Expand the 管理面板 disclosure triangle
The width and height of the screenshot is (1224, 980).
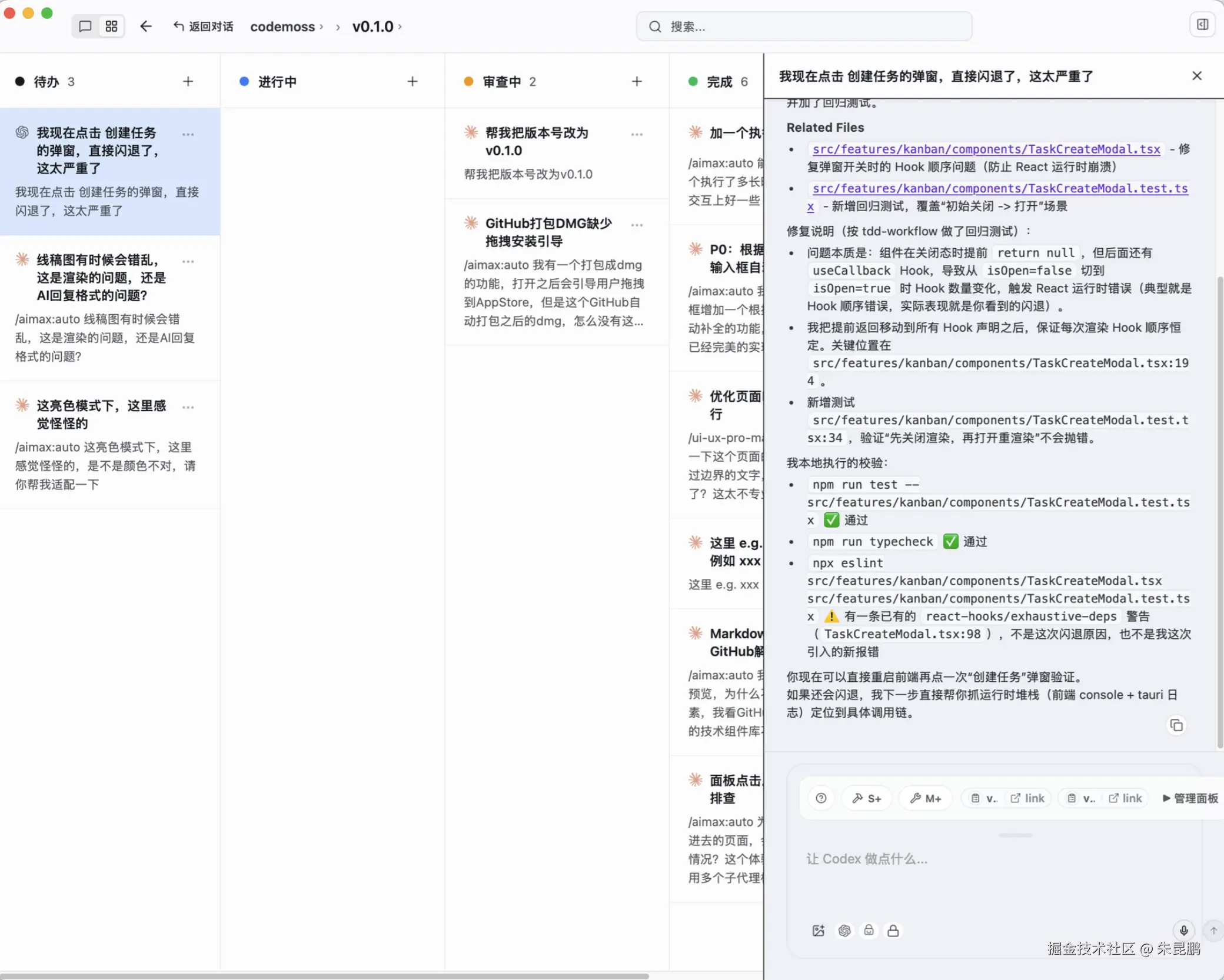(1166, 798)
